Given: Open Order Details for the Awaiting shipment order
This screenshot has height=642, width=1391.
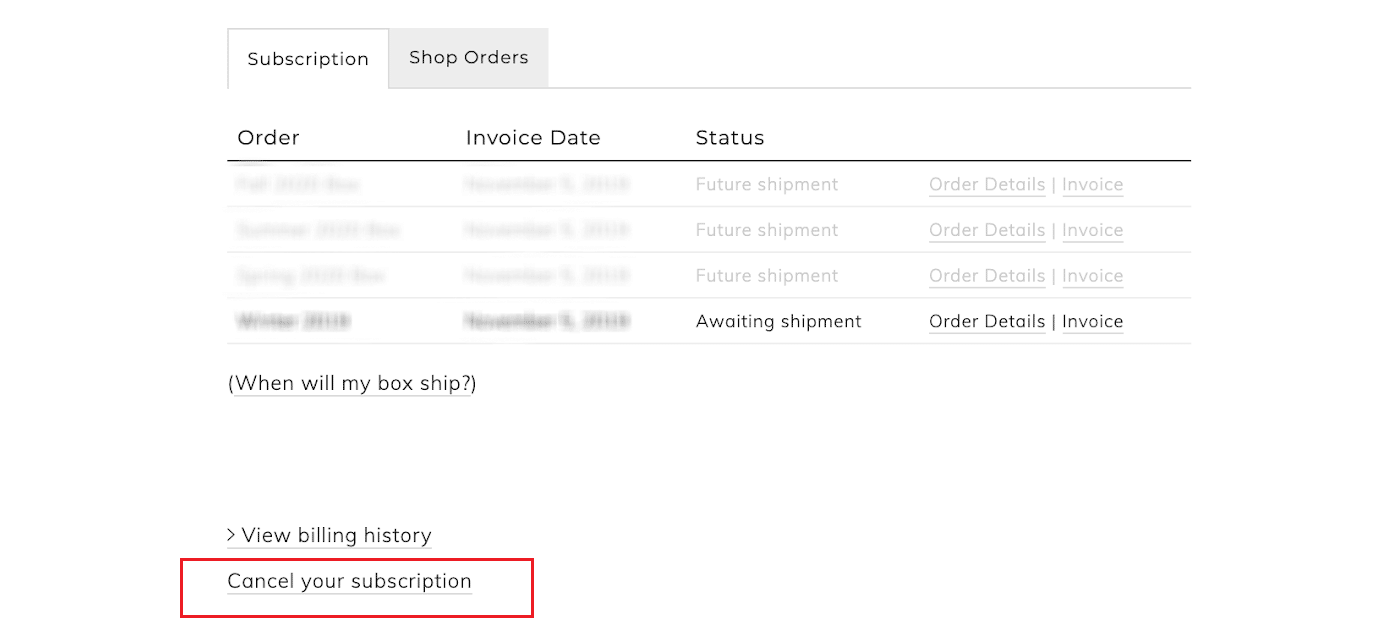Looking at the screenshot, I should coord(987,321).
